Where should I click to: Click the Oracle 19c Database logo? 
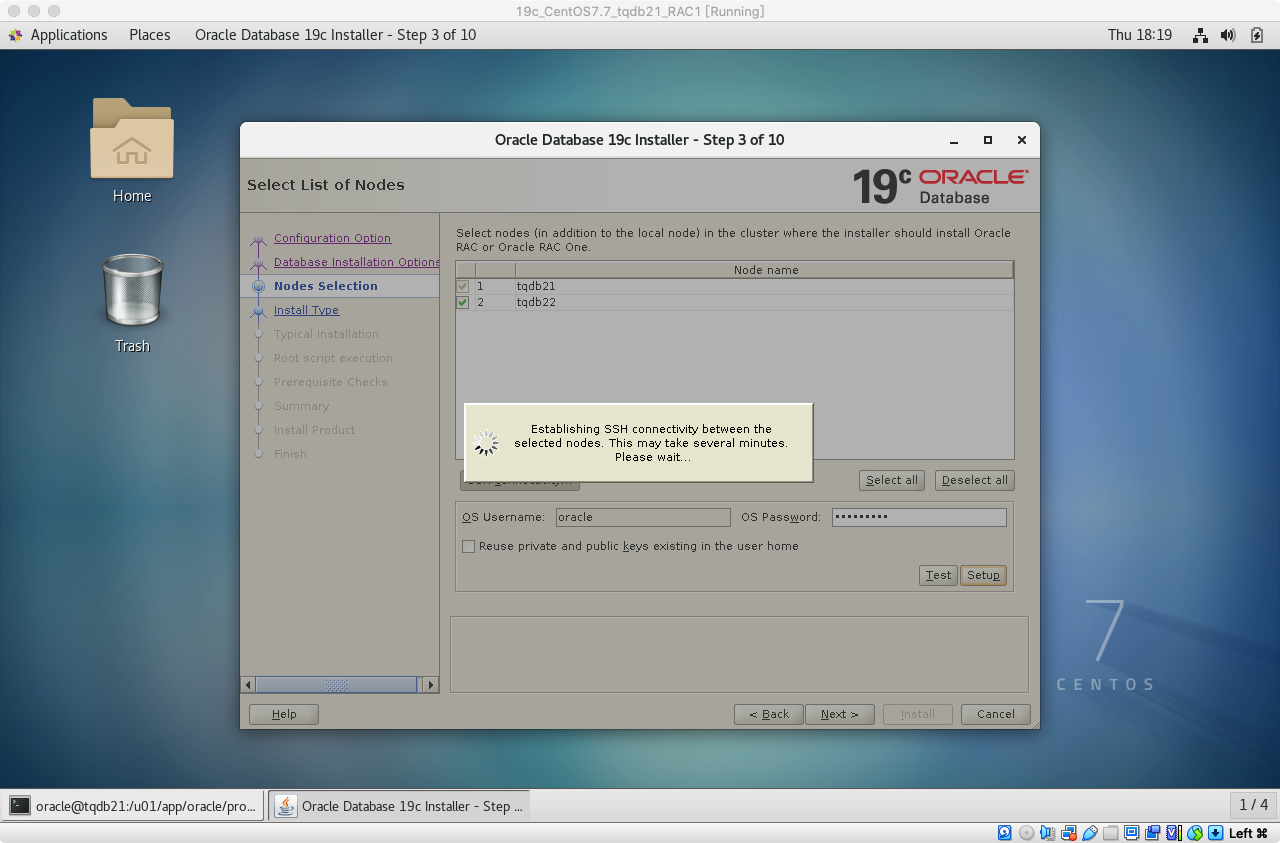[x=940, y=186]
